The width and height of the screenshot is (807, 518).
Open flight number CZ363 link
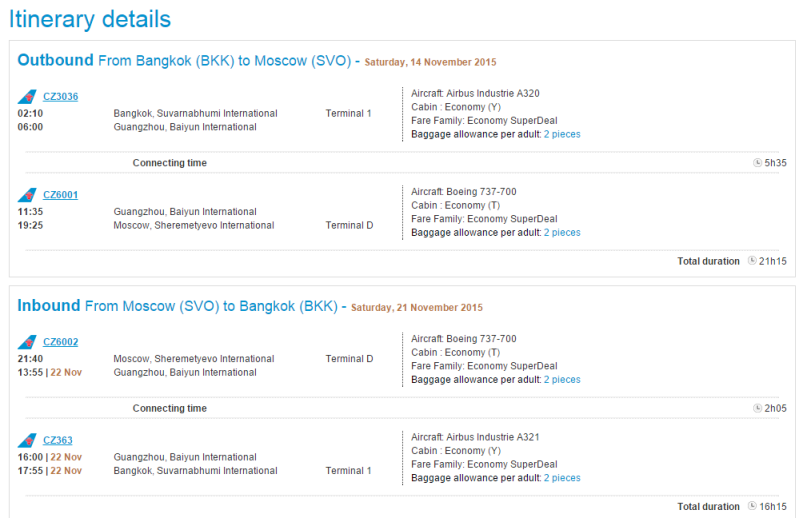(58, 440)
